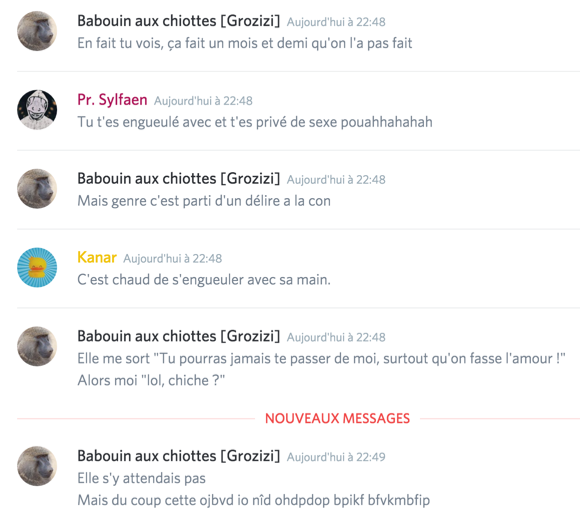Click the NOUVEAUX MESSAGES divider label
The image size is (580, 523).
[337, 418]
